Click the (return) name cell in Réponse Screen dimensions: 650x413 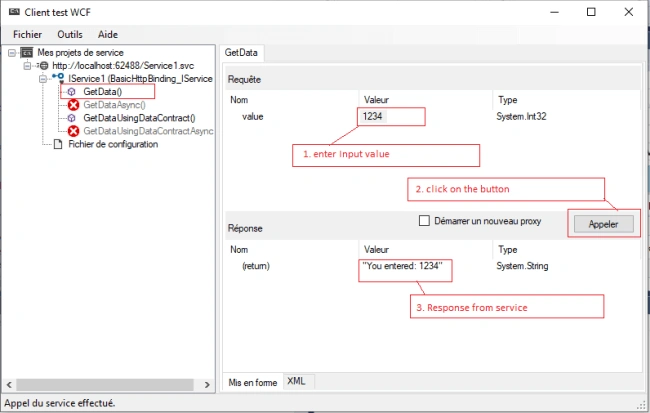pos(256,266)
